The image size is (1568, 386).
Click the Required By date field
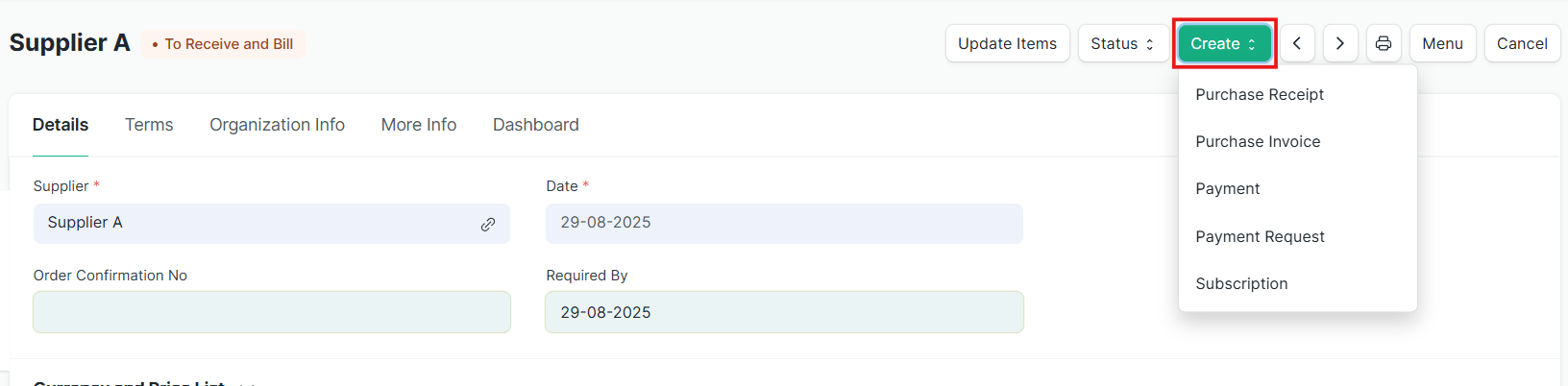(x=784, y=312)
